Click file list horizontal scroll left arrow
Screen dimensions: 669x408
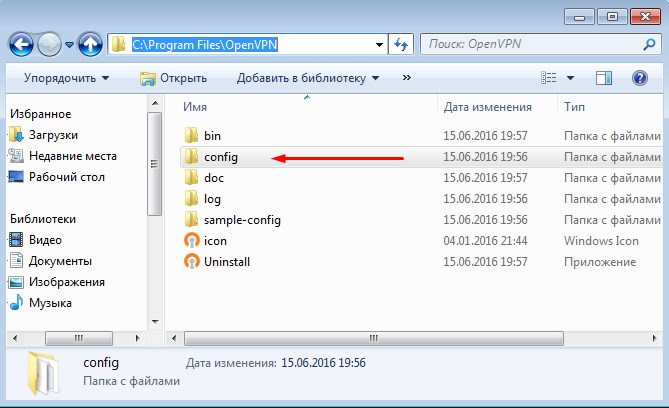tap(174, 338)
